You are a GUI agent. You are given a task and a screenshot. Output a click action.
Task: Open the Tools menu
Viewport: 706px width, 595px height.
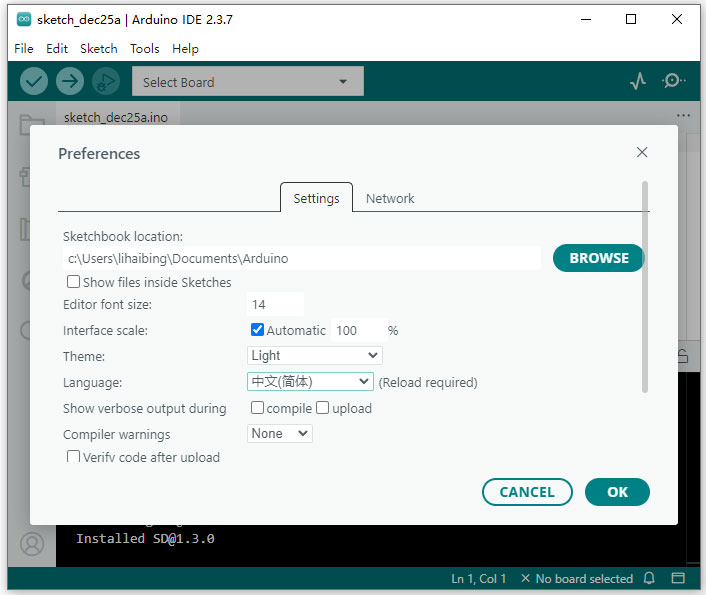pyautogui.click(x=145, y=49)
